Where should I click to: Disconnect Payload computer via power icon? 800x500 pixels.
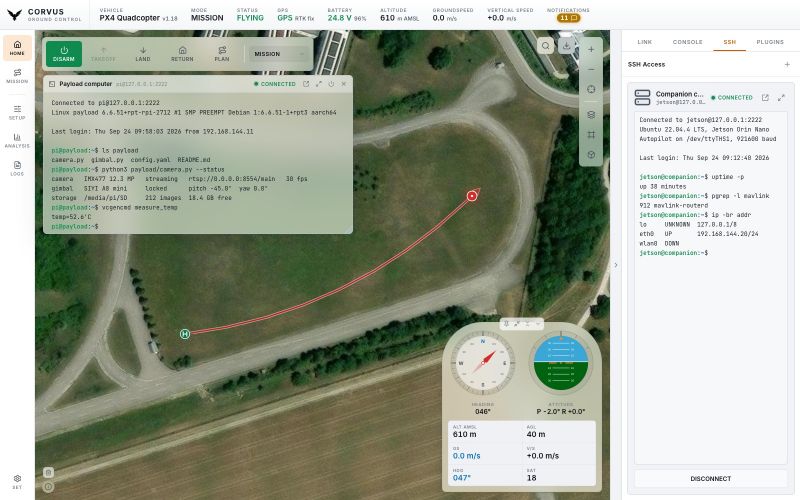[x=331, y=84]
